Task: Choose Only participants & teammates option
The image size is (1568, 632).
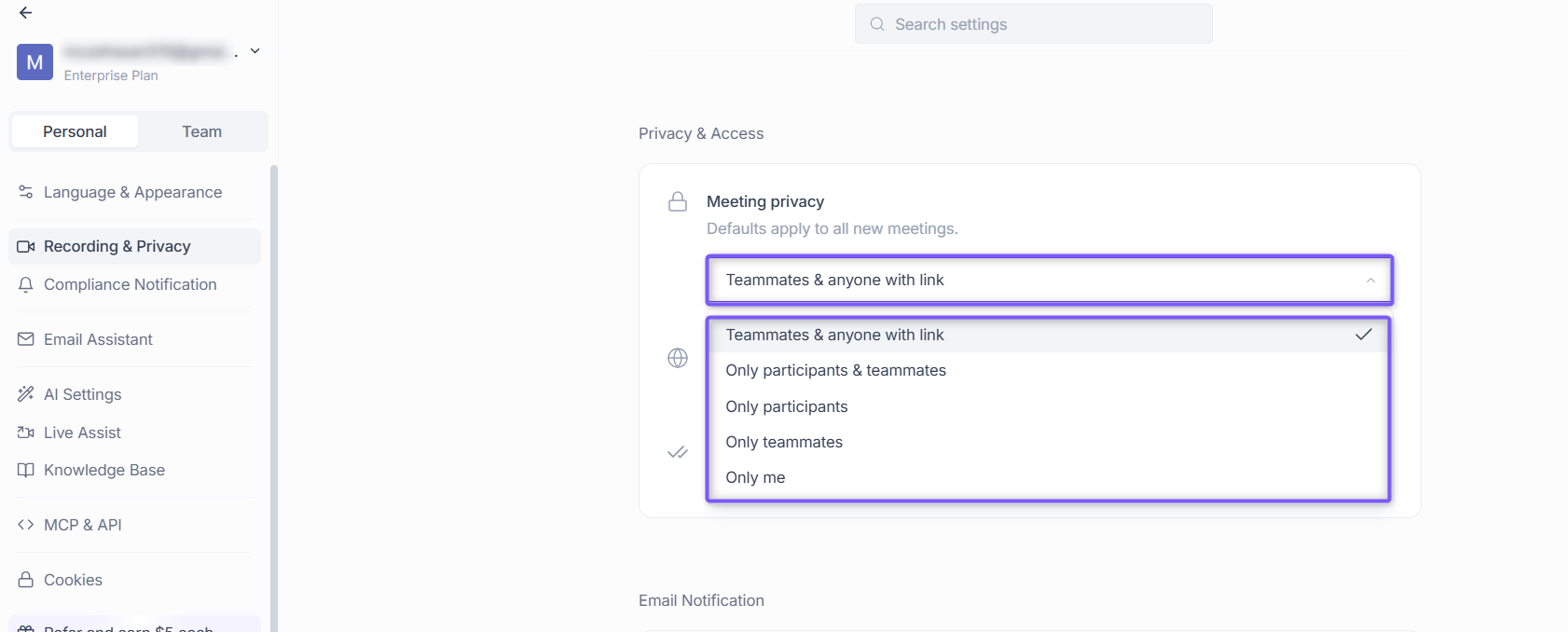Action: coord(1049,370)
